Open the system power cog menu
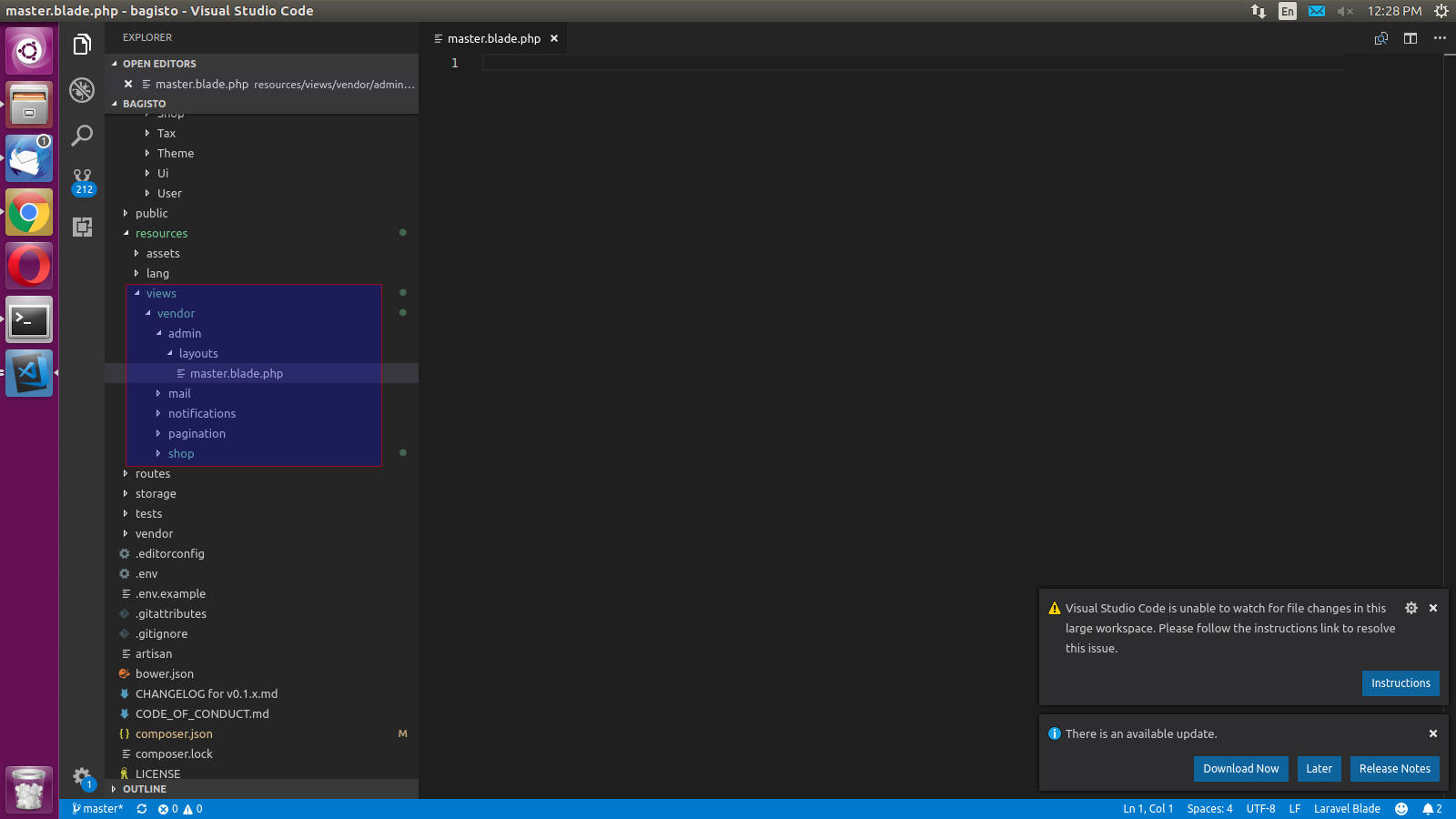Image resolution: width=1456 pixels, height=819 pixels. coord(1441,11)
